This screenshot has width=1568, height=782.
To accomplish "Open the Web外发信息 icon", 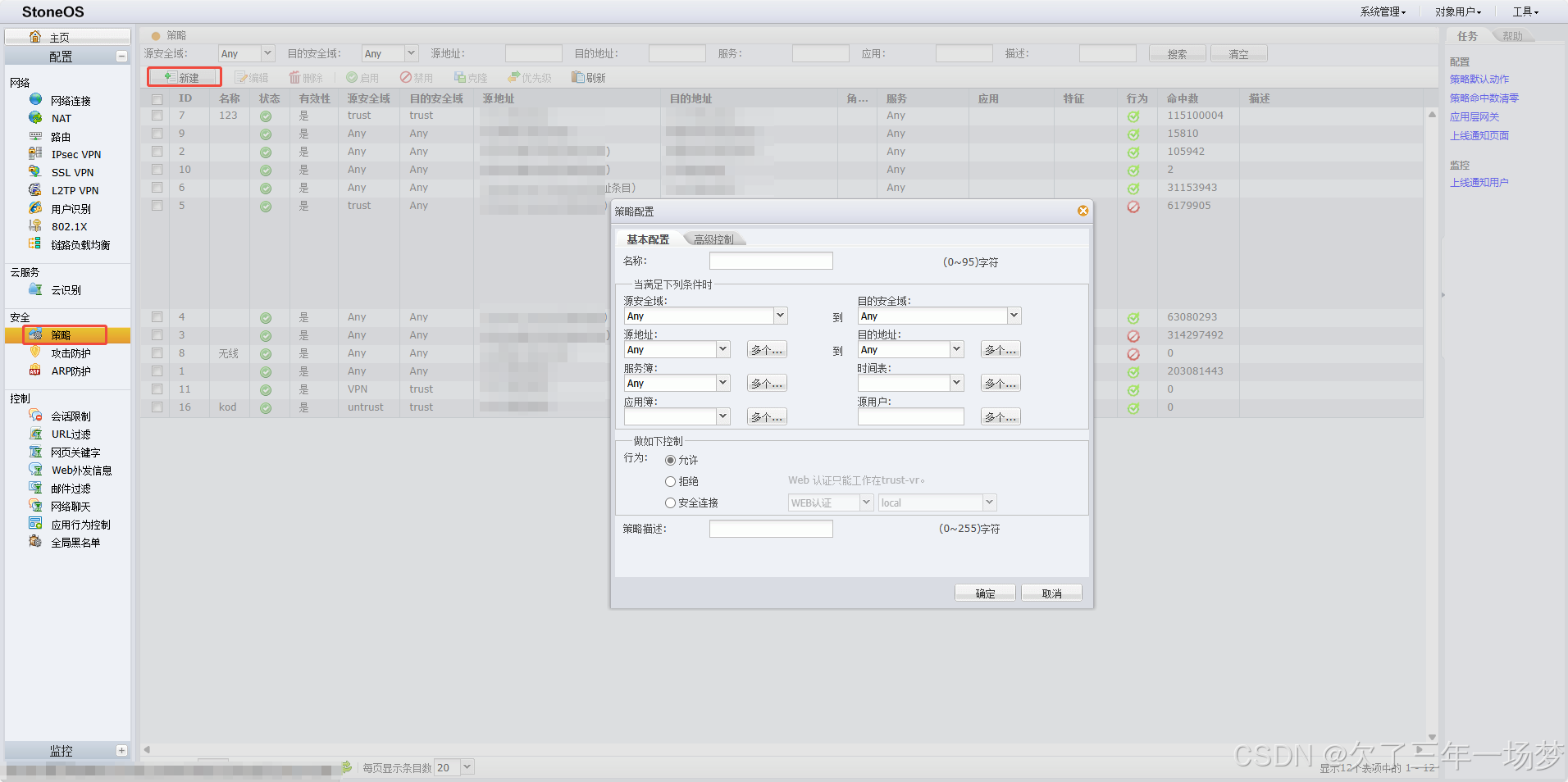I will point(35,470).
